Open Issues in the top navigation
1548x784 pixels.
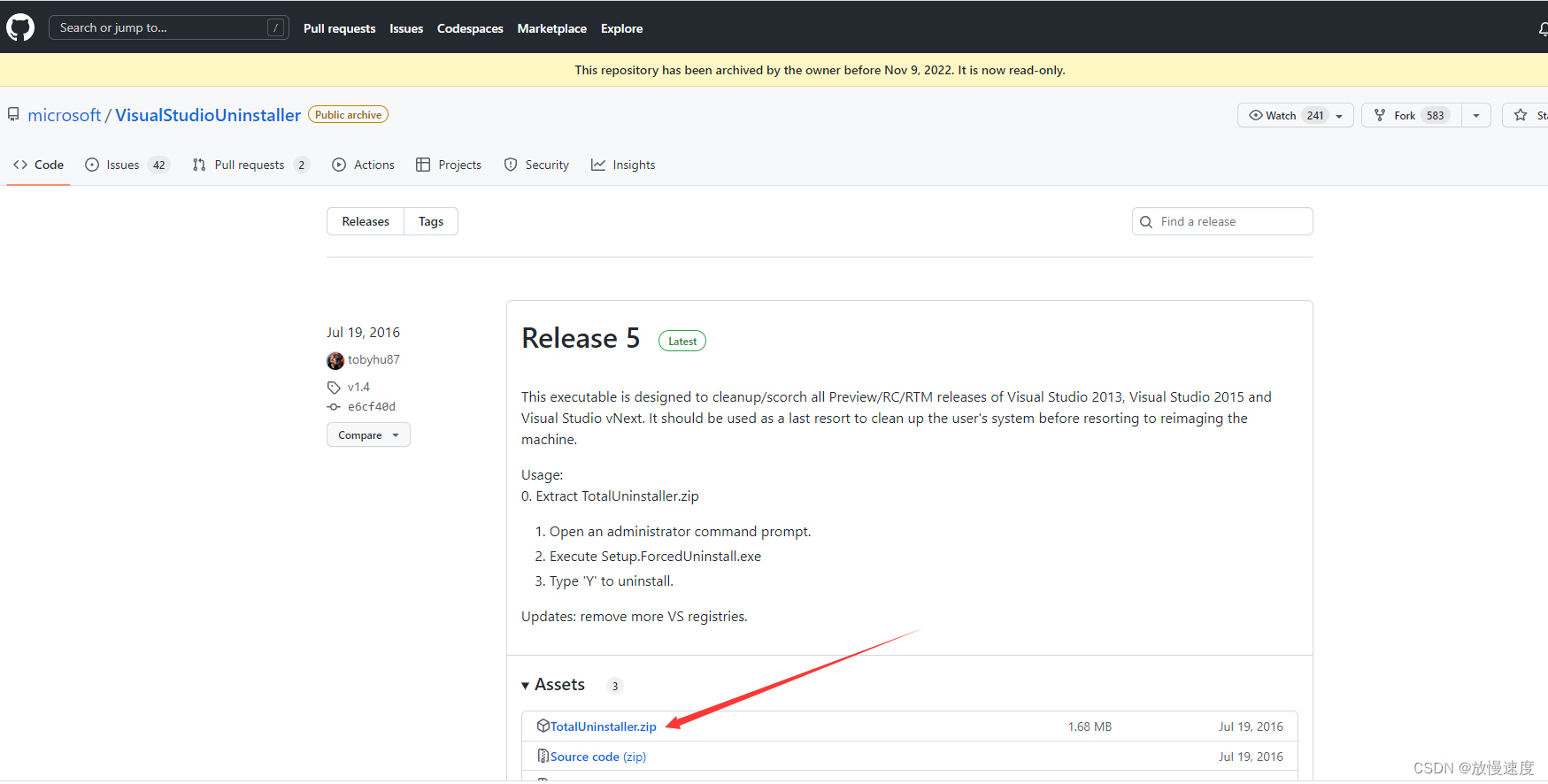(406, 28)
